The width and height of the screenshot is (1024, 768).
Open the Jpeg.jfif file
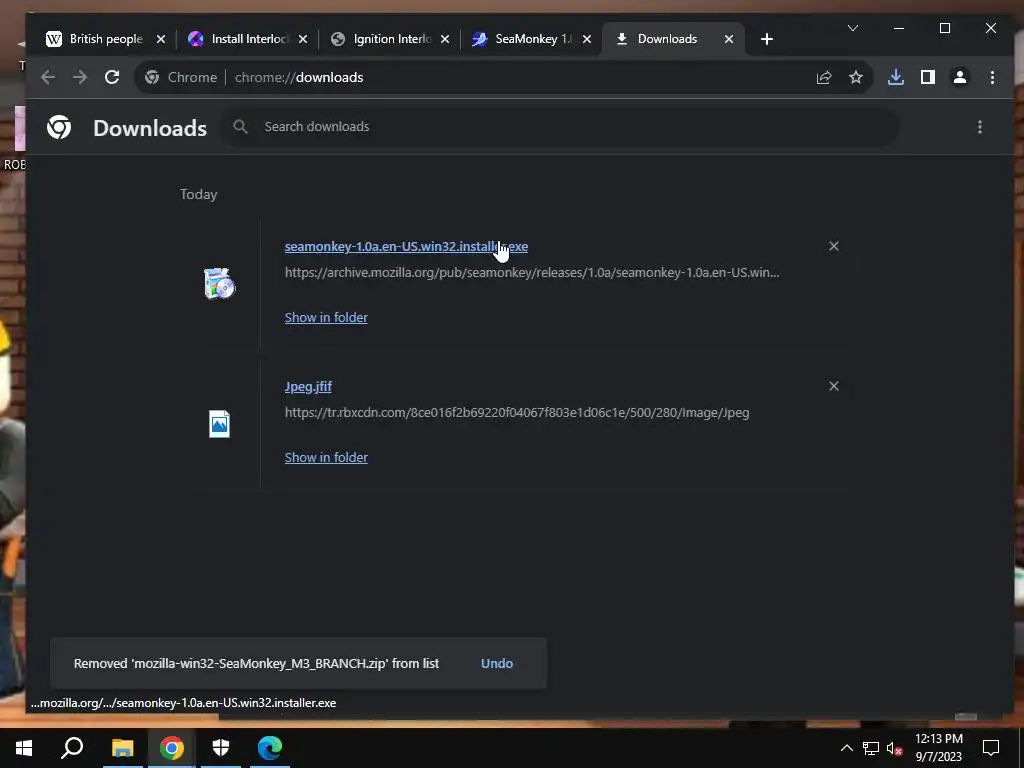(308, 387)
